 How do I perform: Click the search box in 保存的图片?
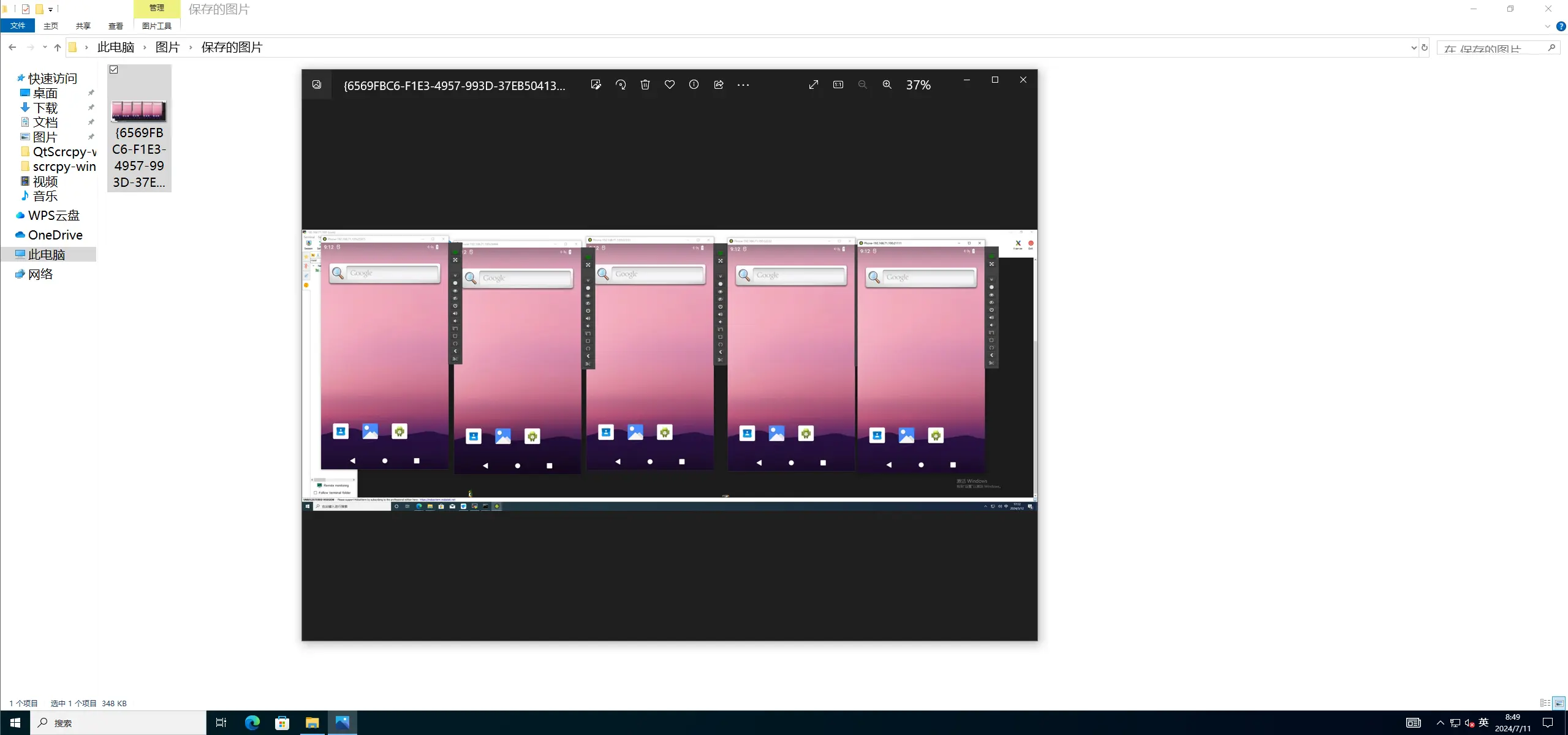1489,48
